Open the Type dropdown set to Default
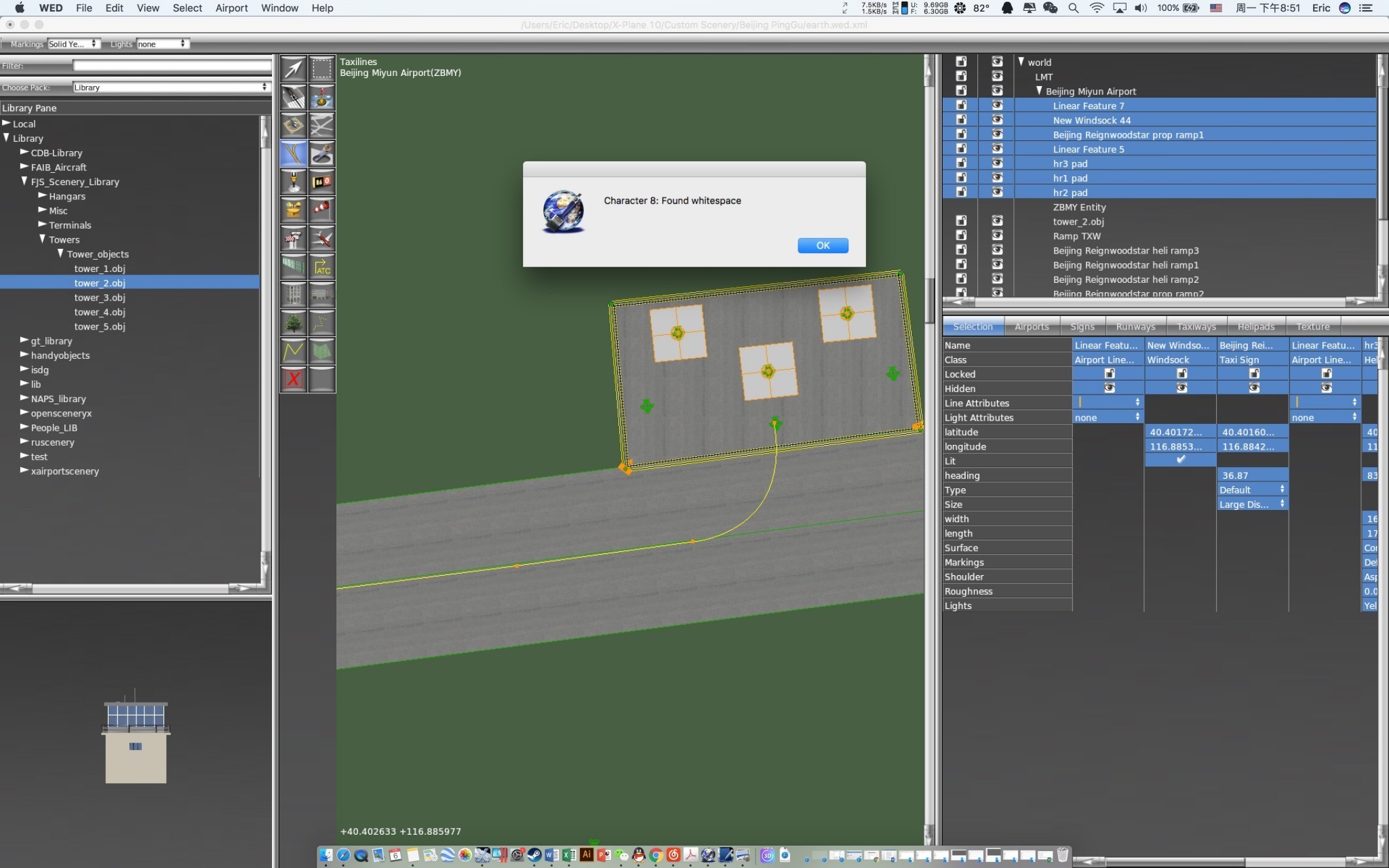 click(1252, 490)
